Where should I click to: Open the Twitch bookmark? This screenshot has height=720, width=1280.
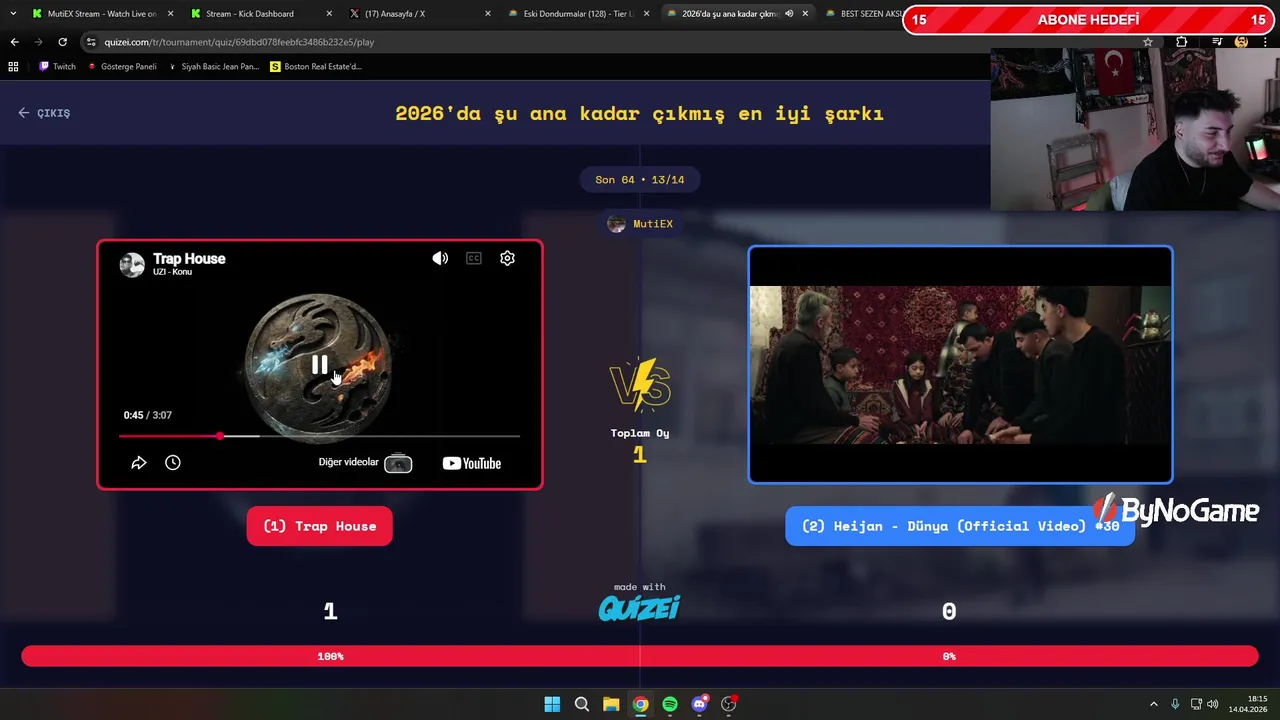click(57, 67)
